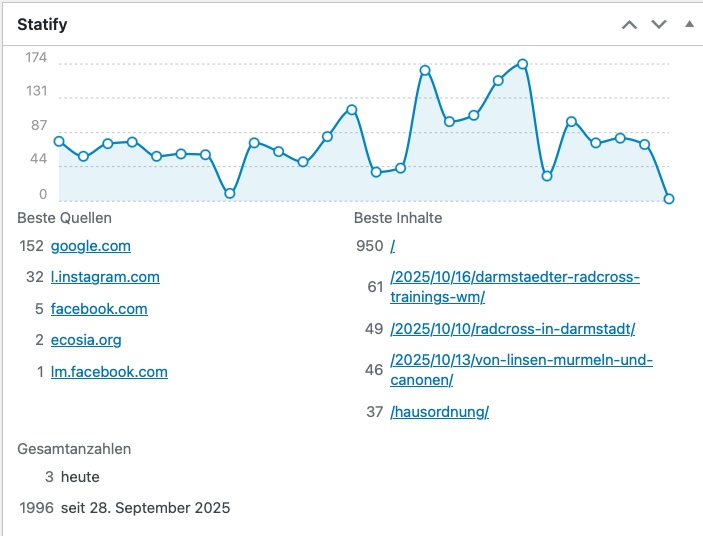Click the move widget up arrow
The height and width of the screenshot is (536, 703).
point(629,24)
